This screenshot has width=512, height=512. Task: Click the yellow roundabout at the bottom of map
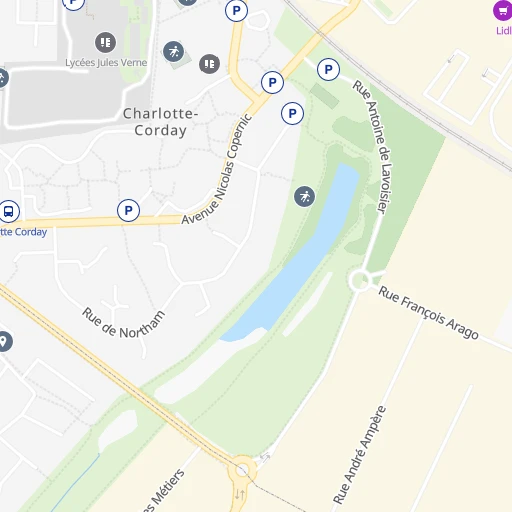tap(242, 471)
